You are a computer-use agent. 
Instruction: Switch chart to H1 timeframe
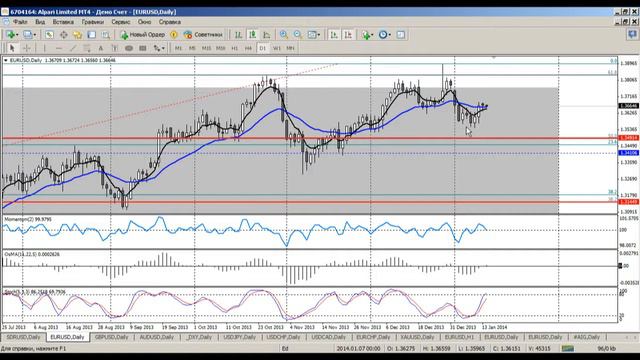[x=235, y=48]
